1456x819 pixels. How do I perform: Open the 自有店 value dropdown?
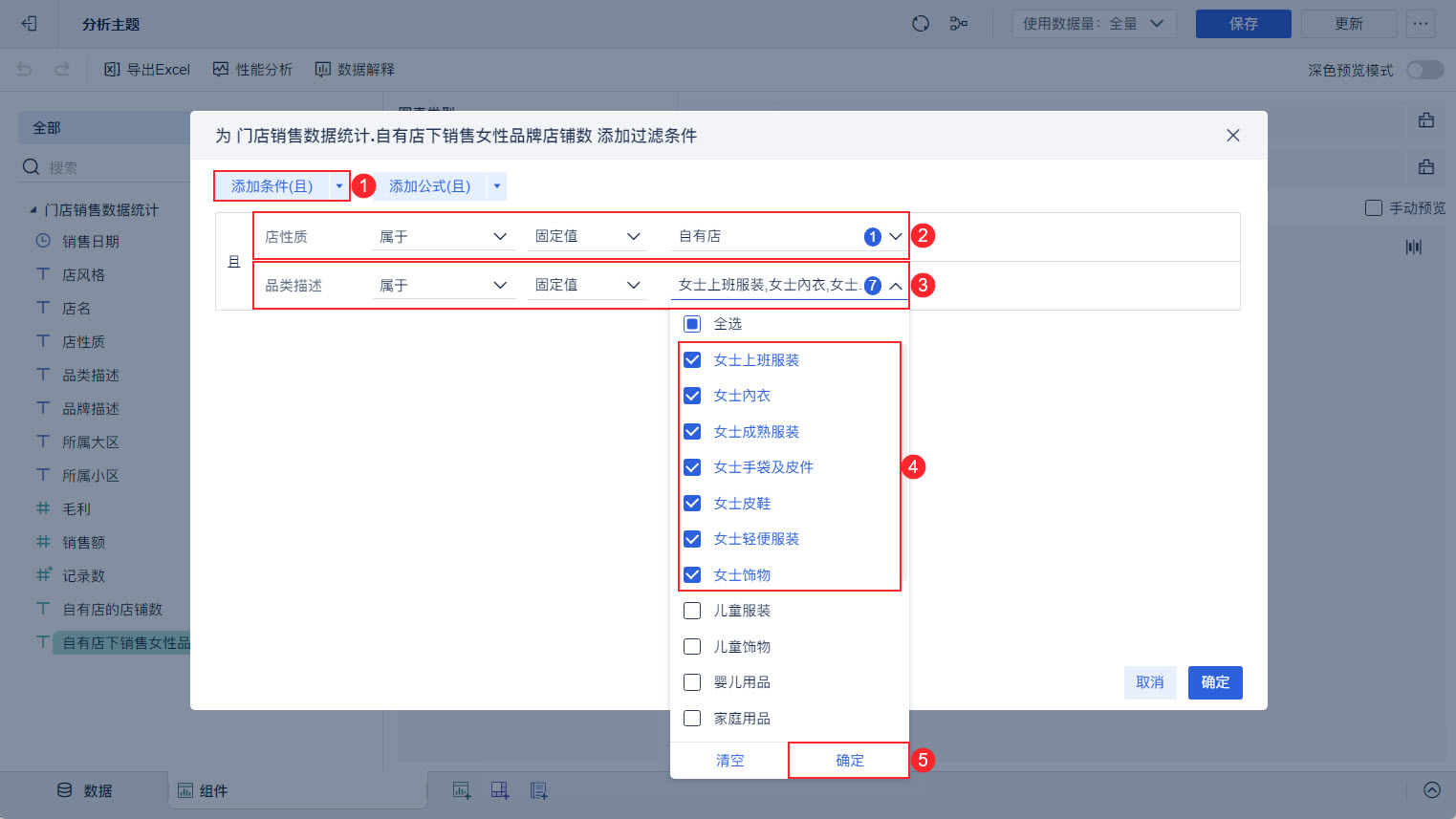[789, 236]
